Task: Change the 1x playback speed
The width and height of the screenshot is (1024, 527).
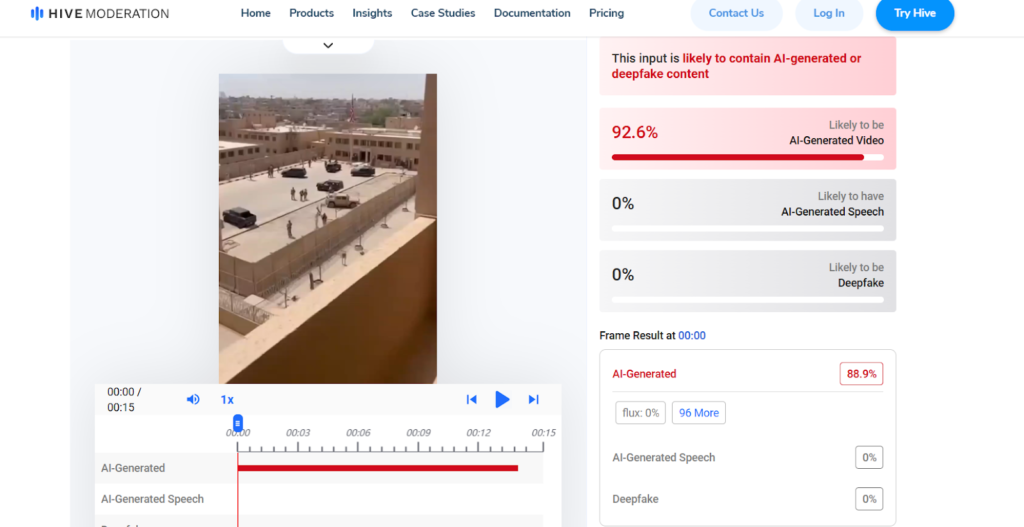Action: (227, 400)
